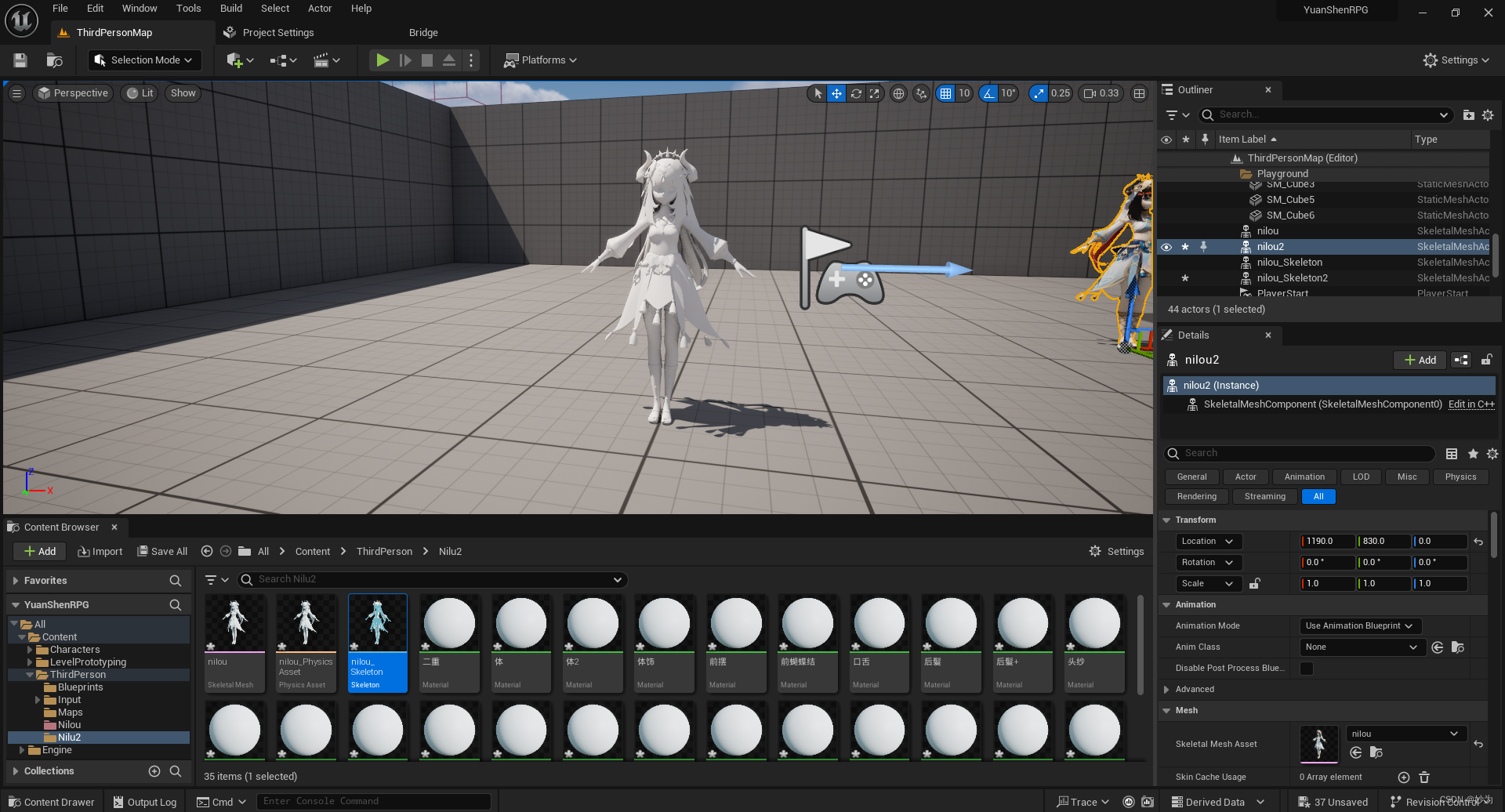Click the eject from player button

tap(449, 60)
